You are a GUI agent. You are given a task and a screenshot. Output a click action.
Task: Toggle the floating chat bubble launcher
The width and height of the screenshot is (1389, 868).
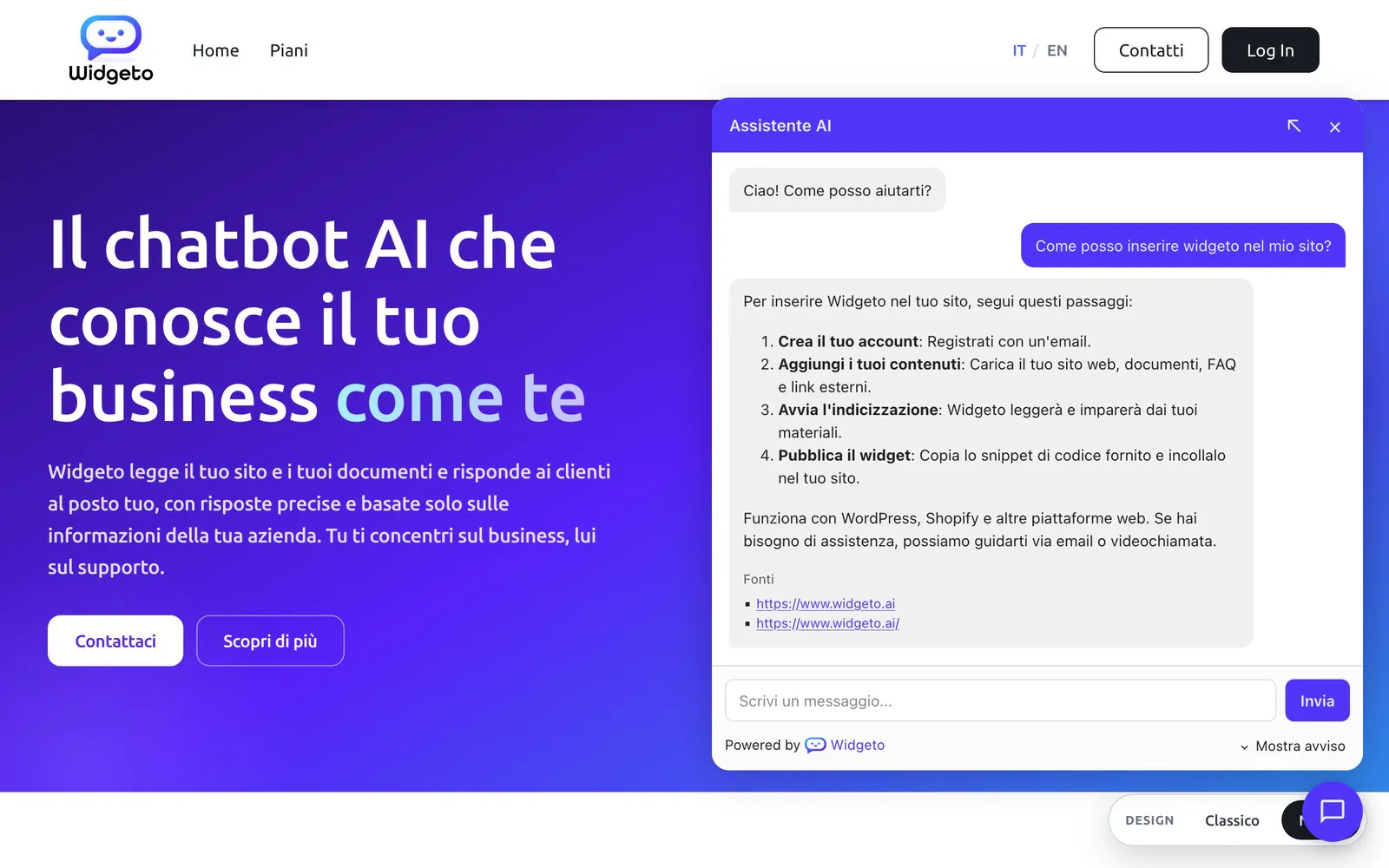coord(1332,811)
